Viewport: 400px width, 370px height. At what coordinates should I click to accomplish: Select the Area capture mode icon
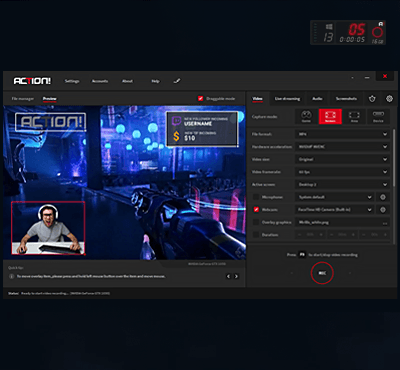(x=354, y=116)
